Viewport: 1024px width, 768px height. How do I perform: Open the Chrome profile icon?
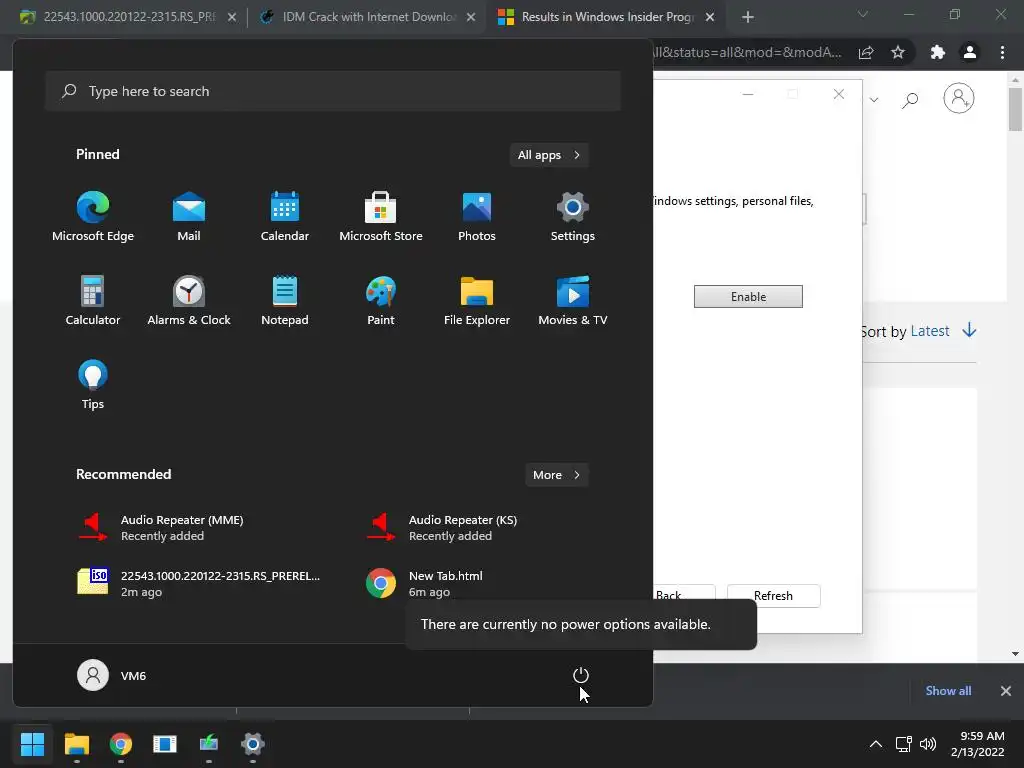click(x=970, y=52)
